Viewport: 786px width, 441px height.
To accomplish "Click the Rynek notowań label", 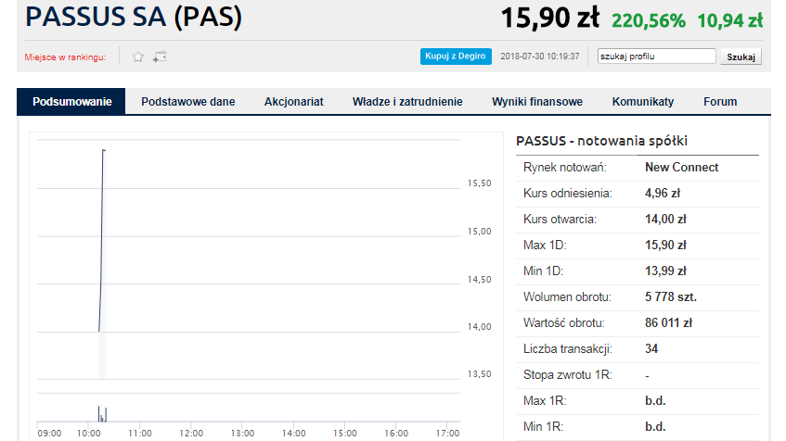I will [564, 167].
